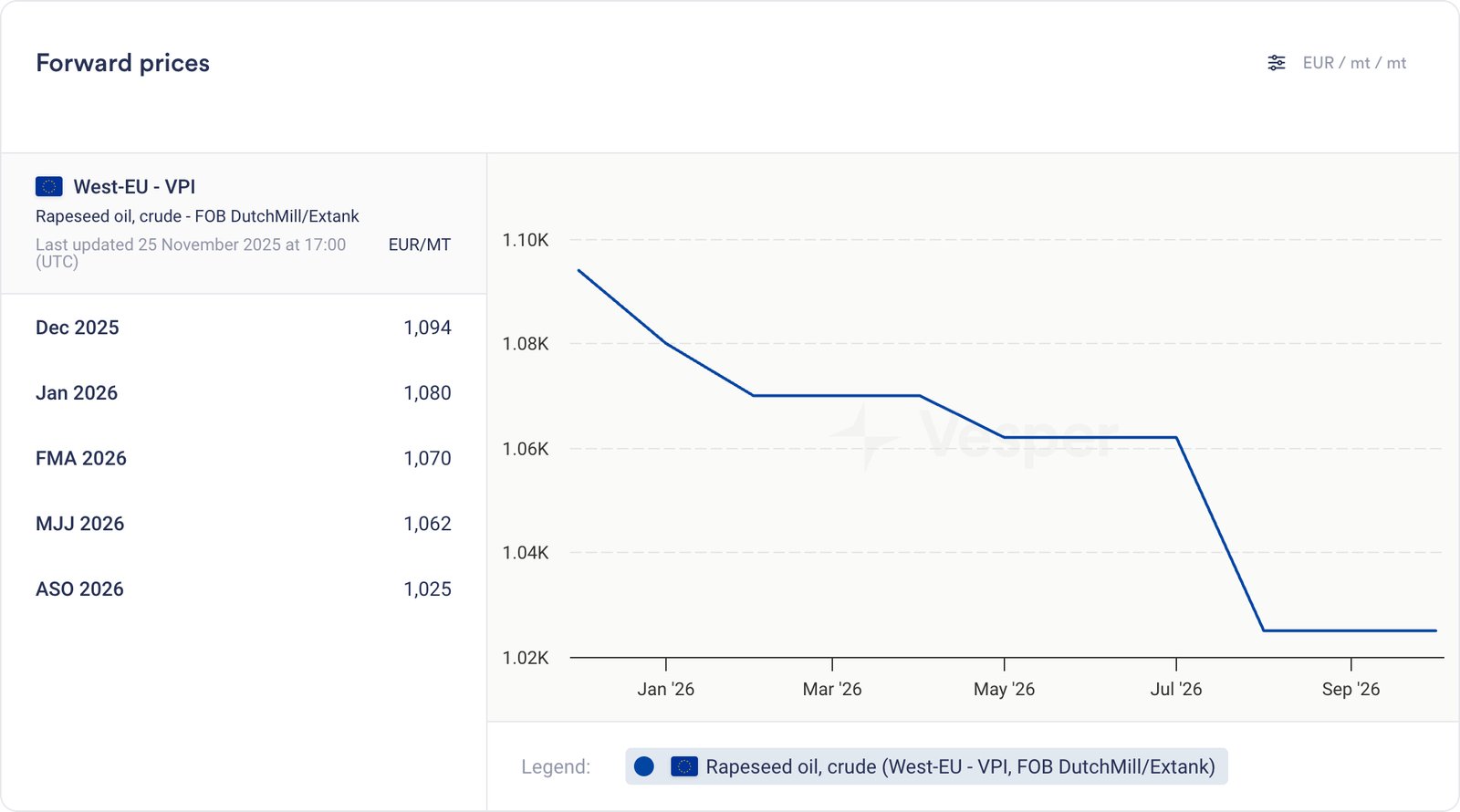The width and height of the screenshot is (1460, 812).
Task: Click the filter sliders icon beside the unit label
Action: [x=1276, y=63]
